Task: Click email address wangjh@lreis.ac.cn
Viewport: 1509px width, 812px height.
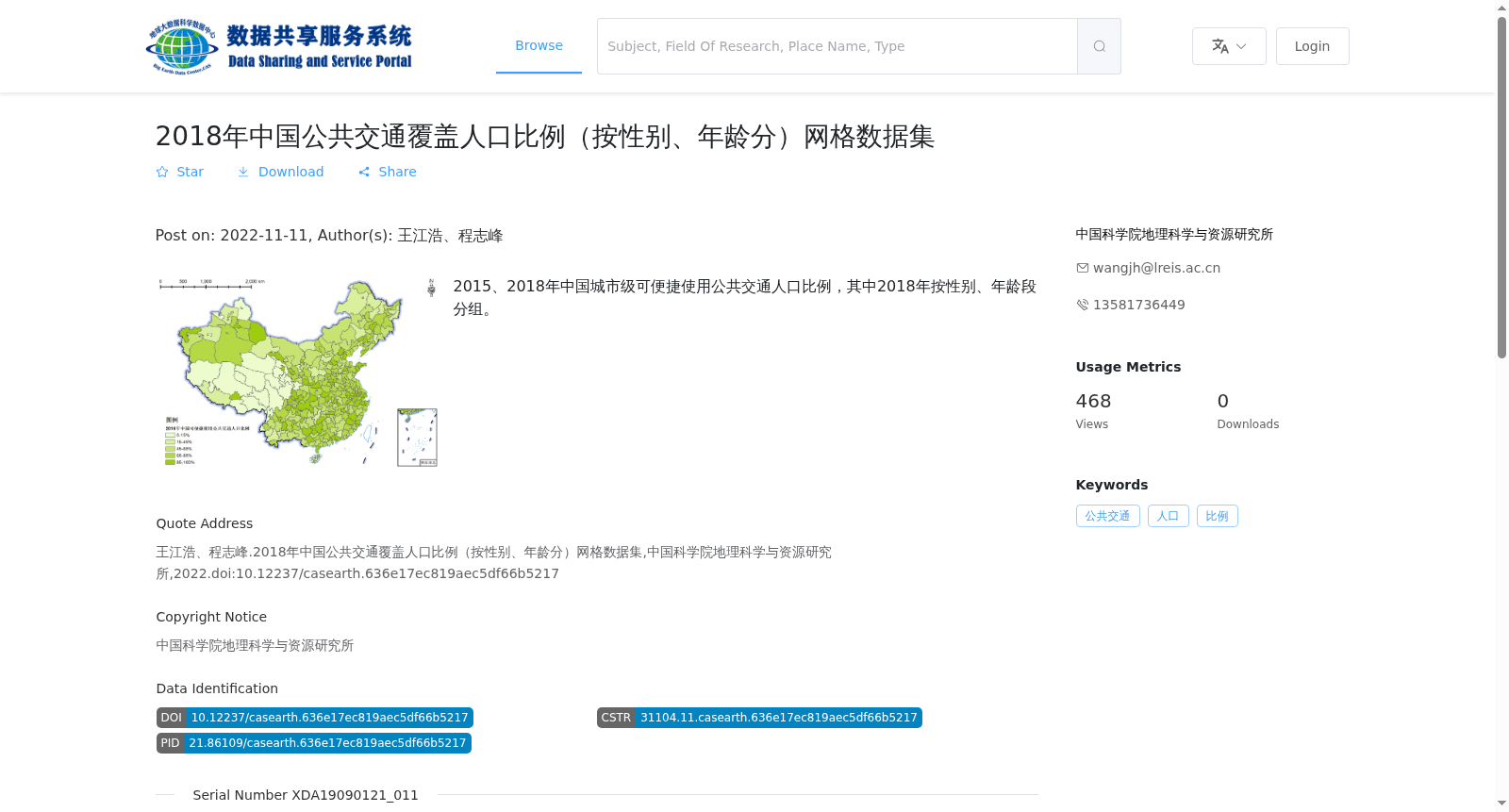Action: tap(1156, 268)
